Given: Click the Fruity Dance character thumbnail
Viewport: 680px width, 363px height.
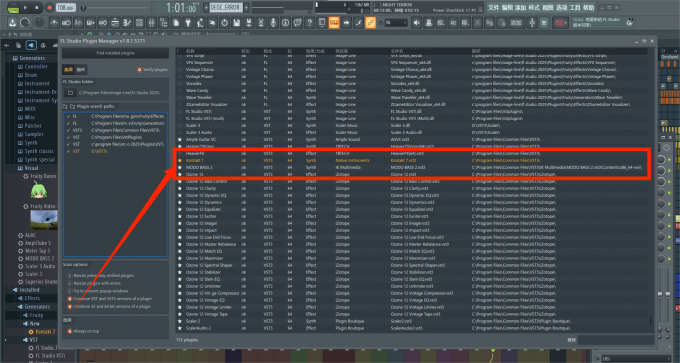Looking at the screenshot, I should [x=39, y=190].
